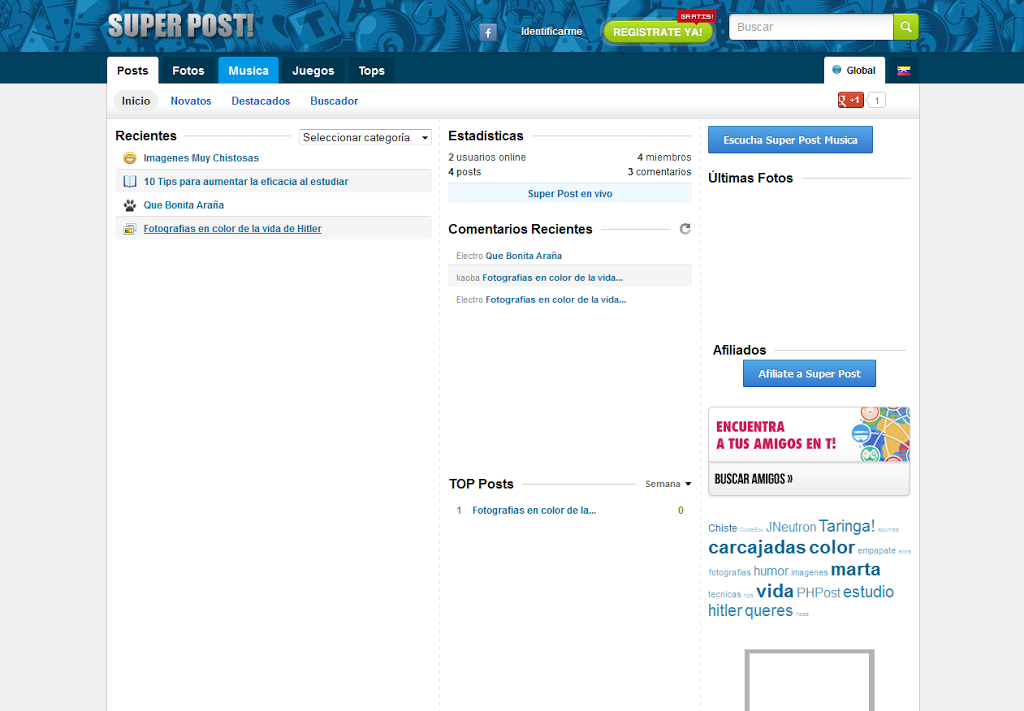
Task: Click the Facebook login icon
Action: coord(488,32)
